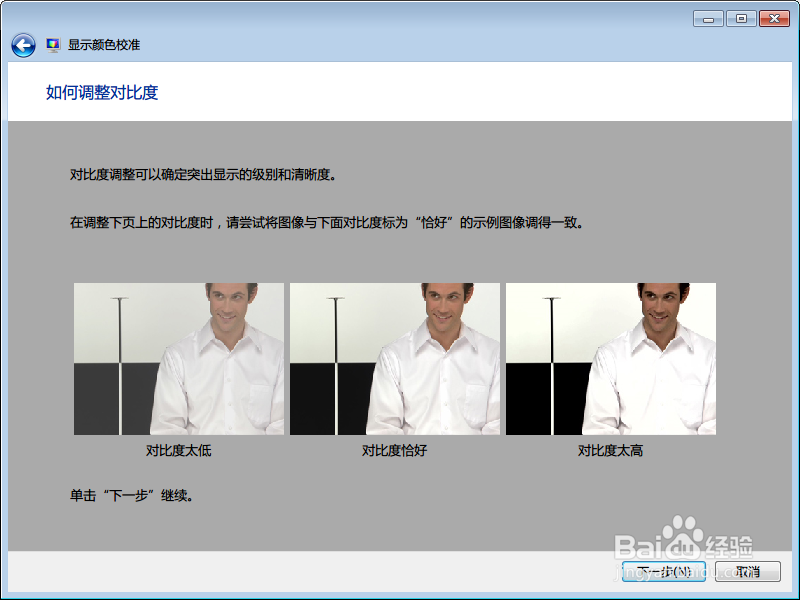Close the display color calibration window

tap(774, 17)
